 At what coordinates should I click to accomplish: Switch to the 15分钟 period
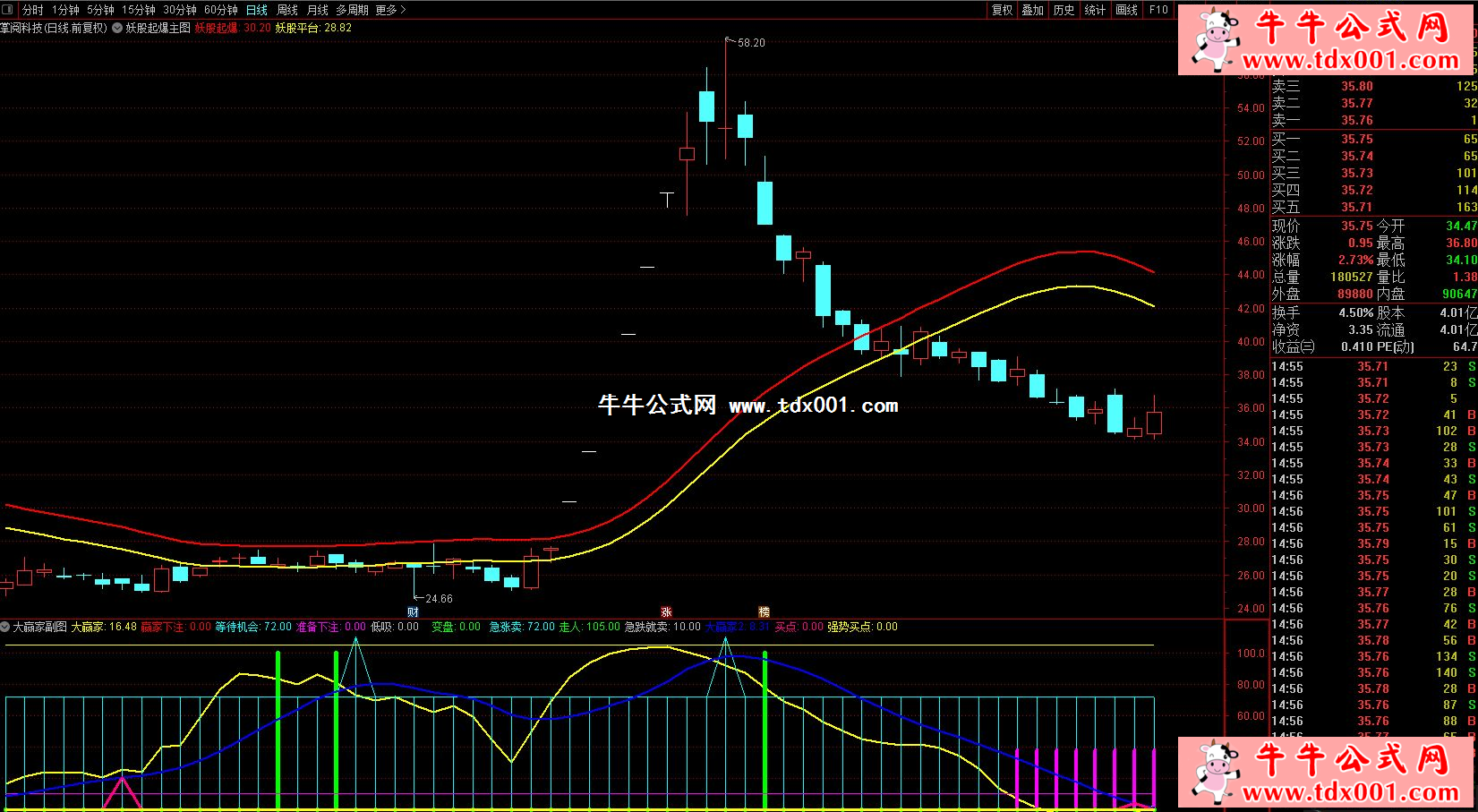pos(138,10)
